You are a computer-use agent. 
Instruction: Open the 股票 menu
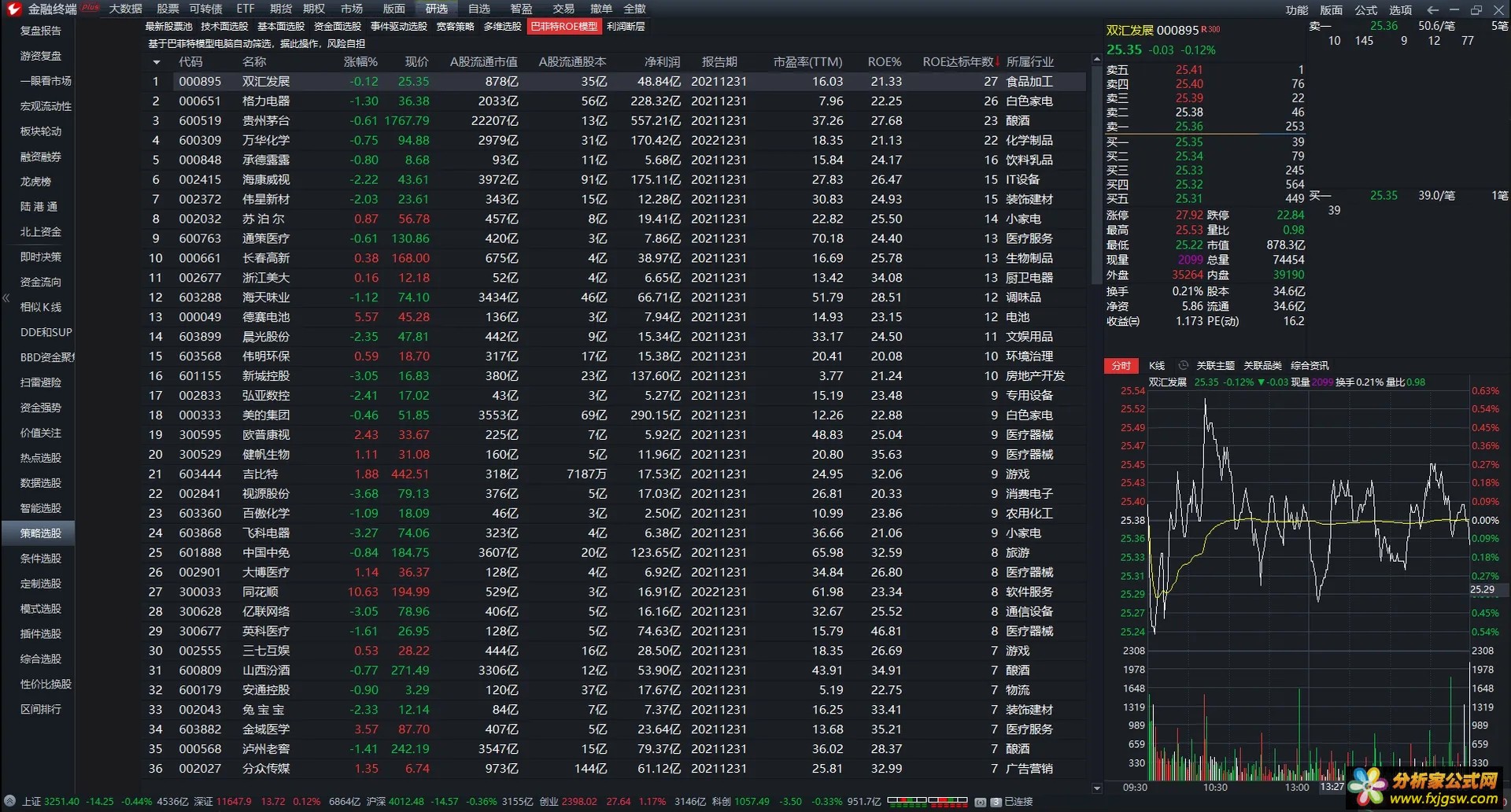(x=167, y=9)
